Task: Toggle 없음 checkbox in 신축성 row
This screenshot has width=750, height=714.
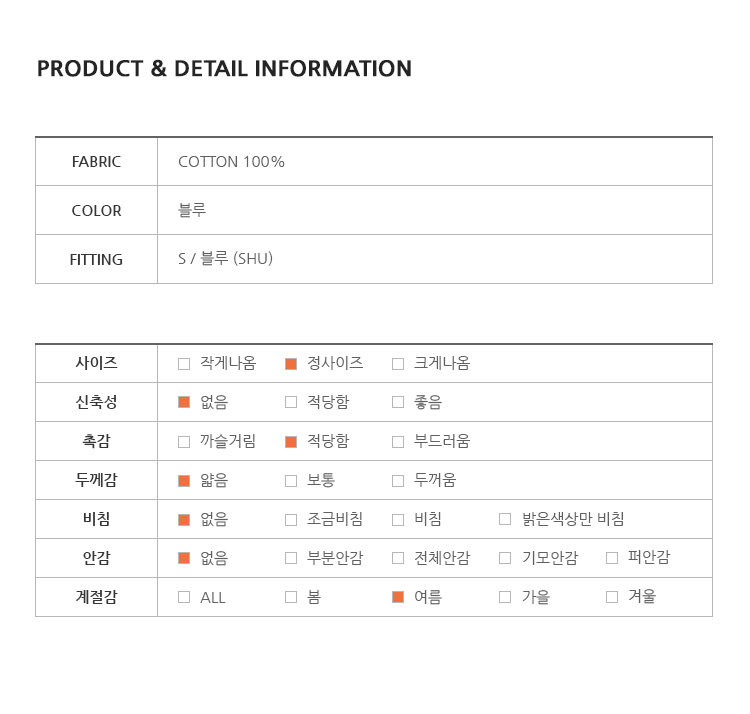Action: [184, 402]
